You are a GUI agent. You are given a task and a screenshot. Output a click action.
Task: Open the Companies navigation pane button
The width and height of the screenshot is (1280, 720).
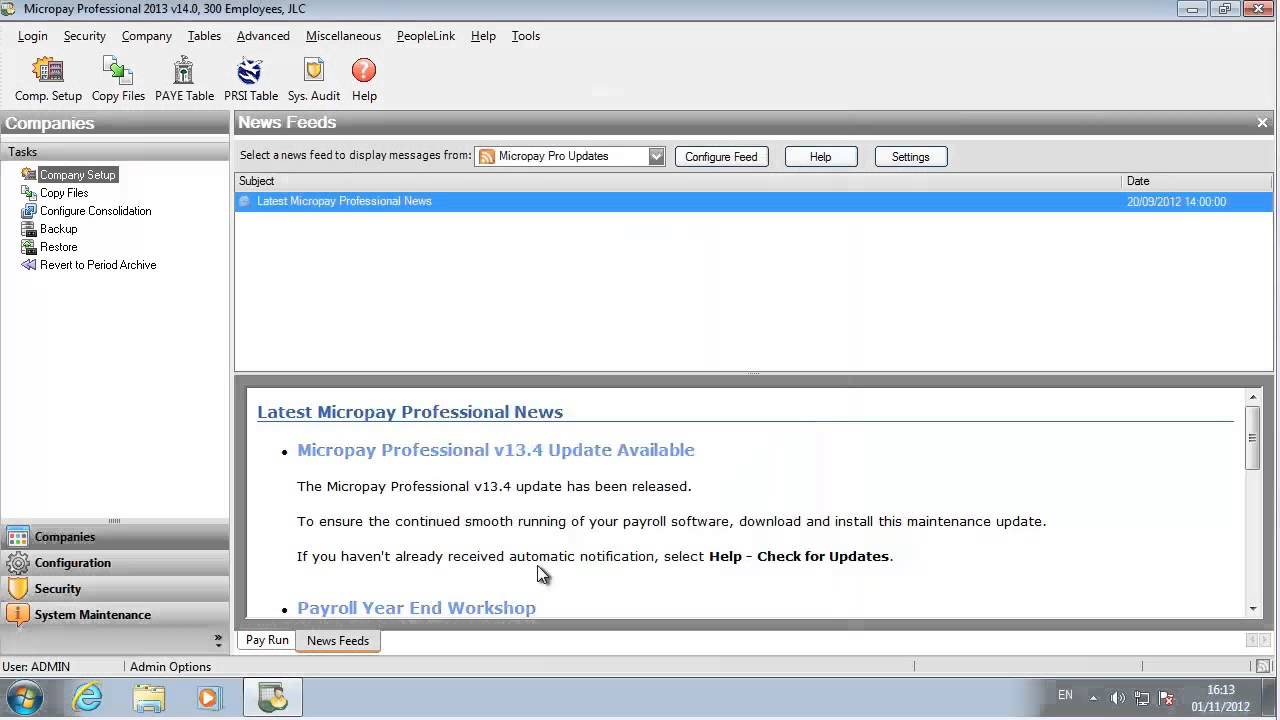coord(114,537)
